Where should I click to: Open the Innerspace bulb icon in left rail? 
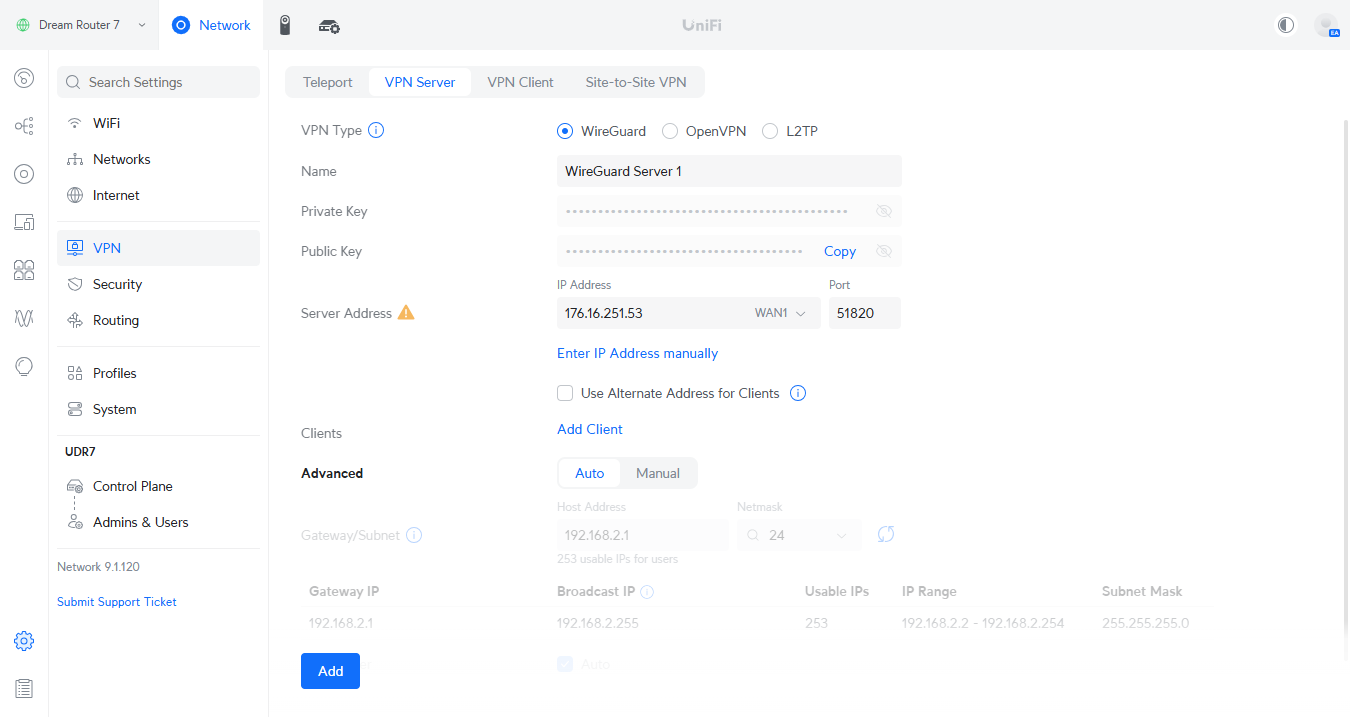pyautogui.click(x=24, y=366)
